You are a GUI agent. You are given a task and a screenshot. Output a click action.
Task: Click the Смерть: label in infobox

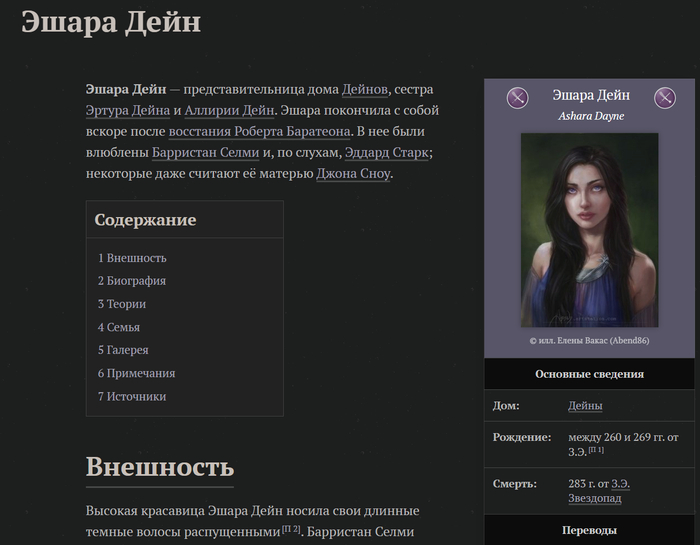click(x=515, y=484)
